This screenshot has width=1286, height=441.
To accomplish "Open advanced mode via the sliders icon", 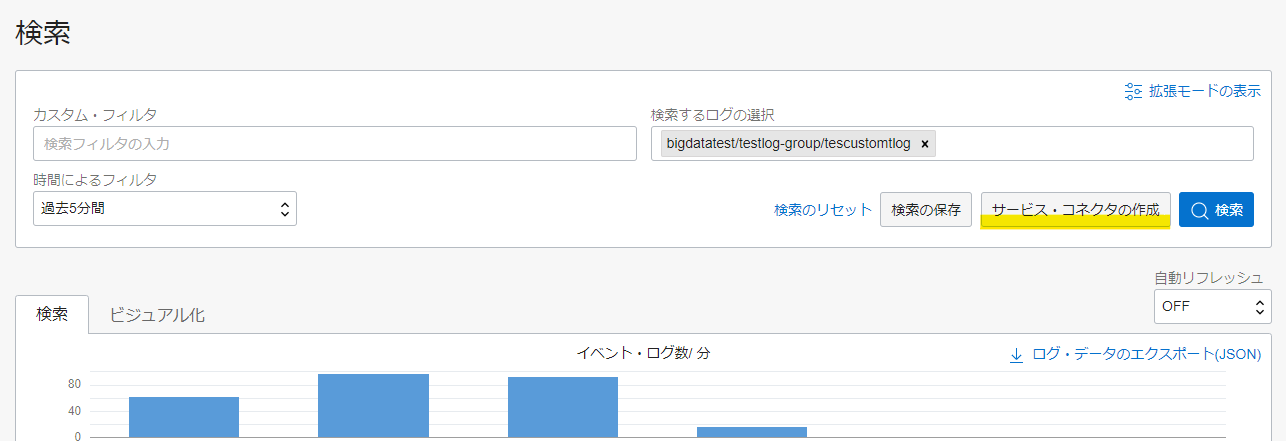I will 1133,91.
